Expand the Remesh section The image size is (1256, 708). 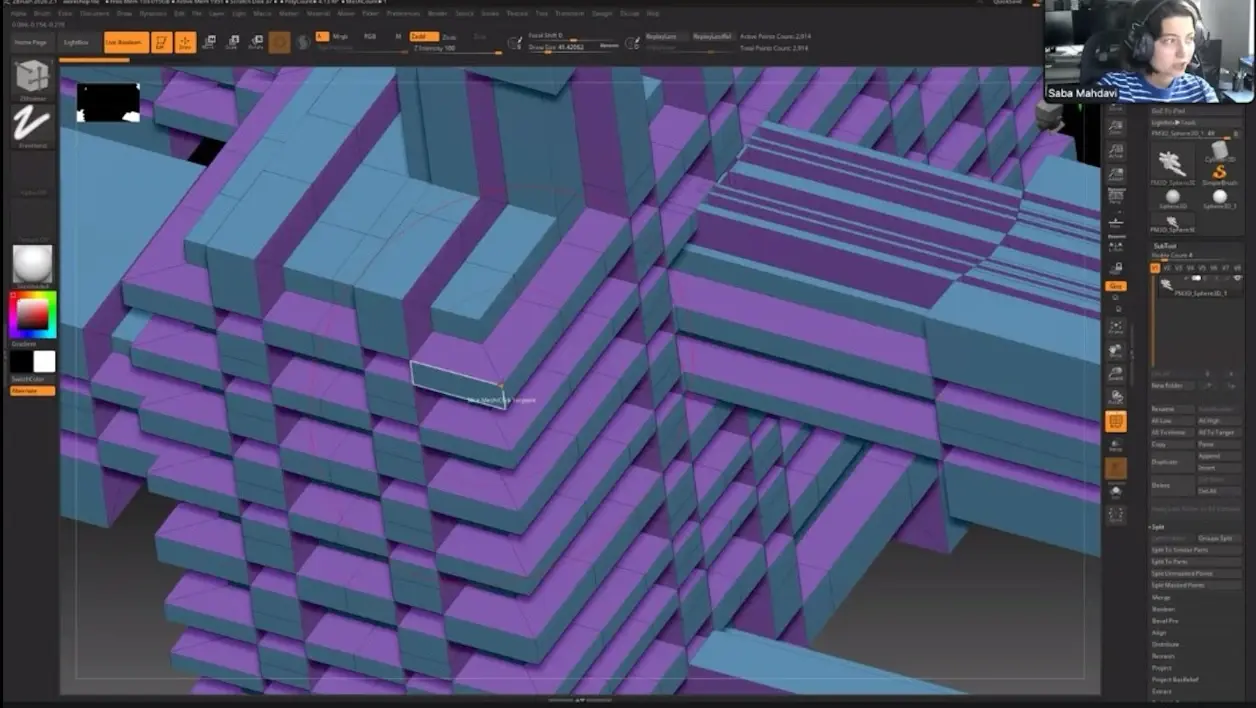(1163, 656)
